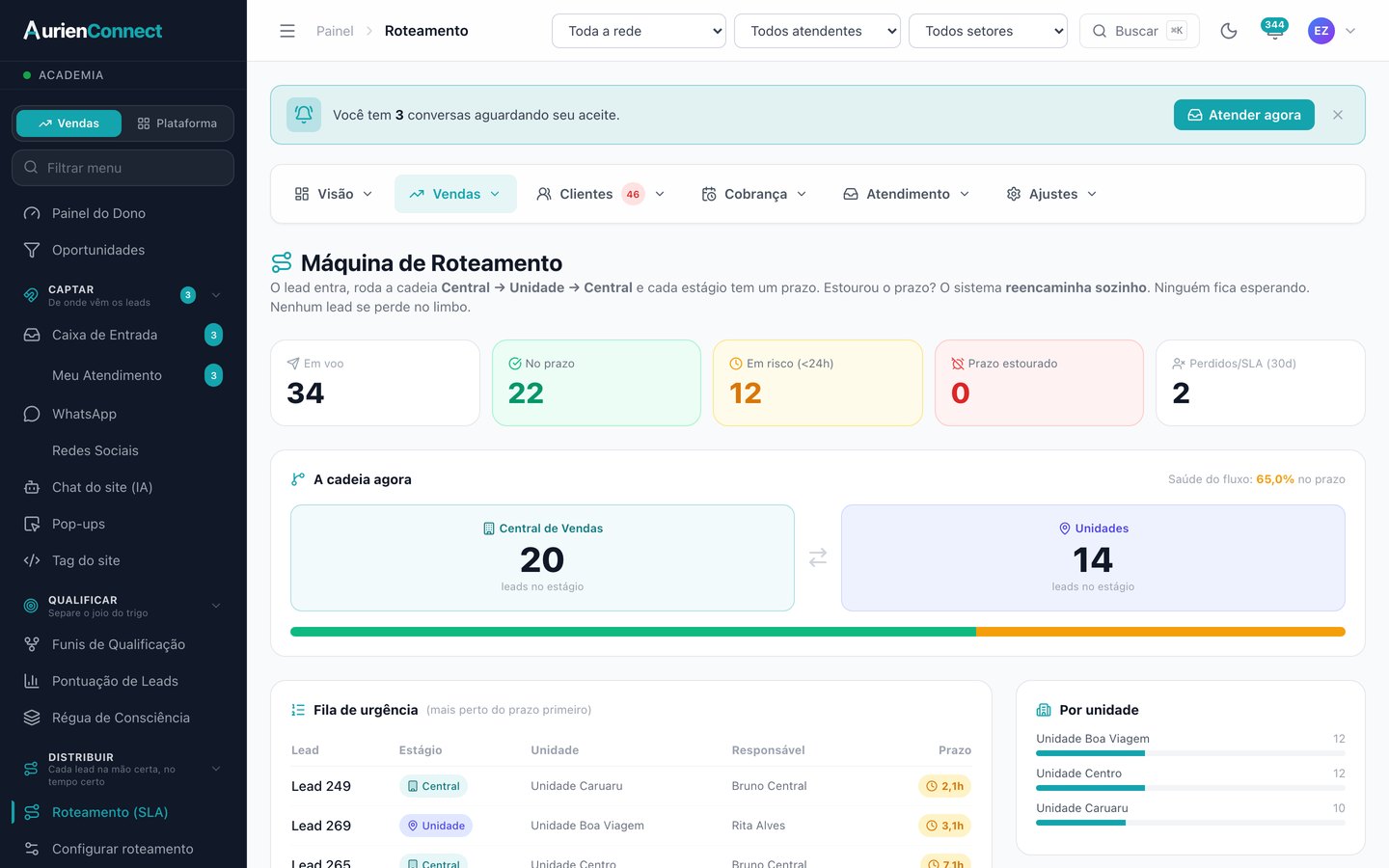
Task: Click the bell icon in alert banner
Action: coord(304,115)
